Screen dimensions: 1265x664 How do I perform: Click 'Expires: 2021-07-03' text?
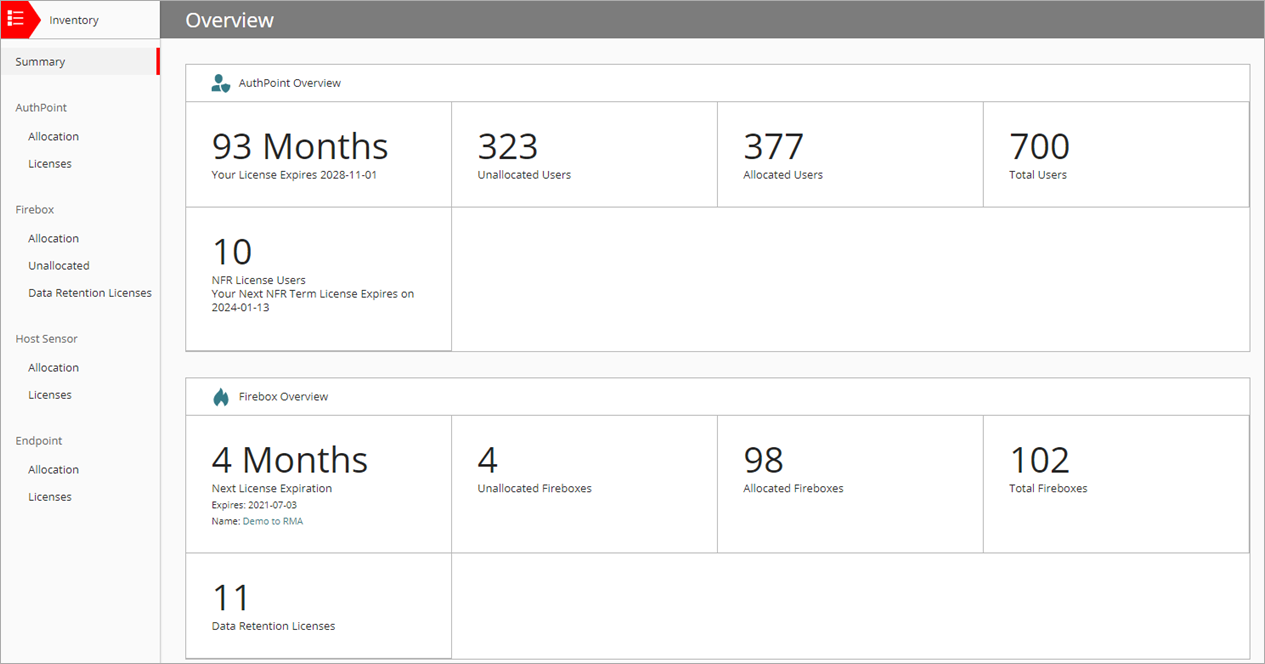click(x=254, y=506)
